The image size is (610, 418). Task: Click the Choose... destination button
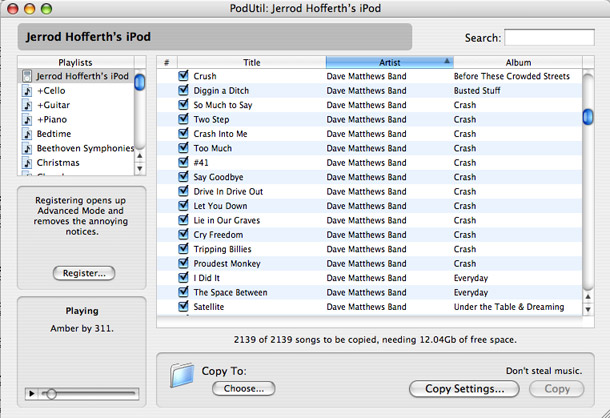tap(244, 388)
